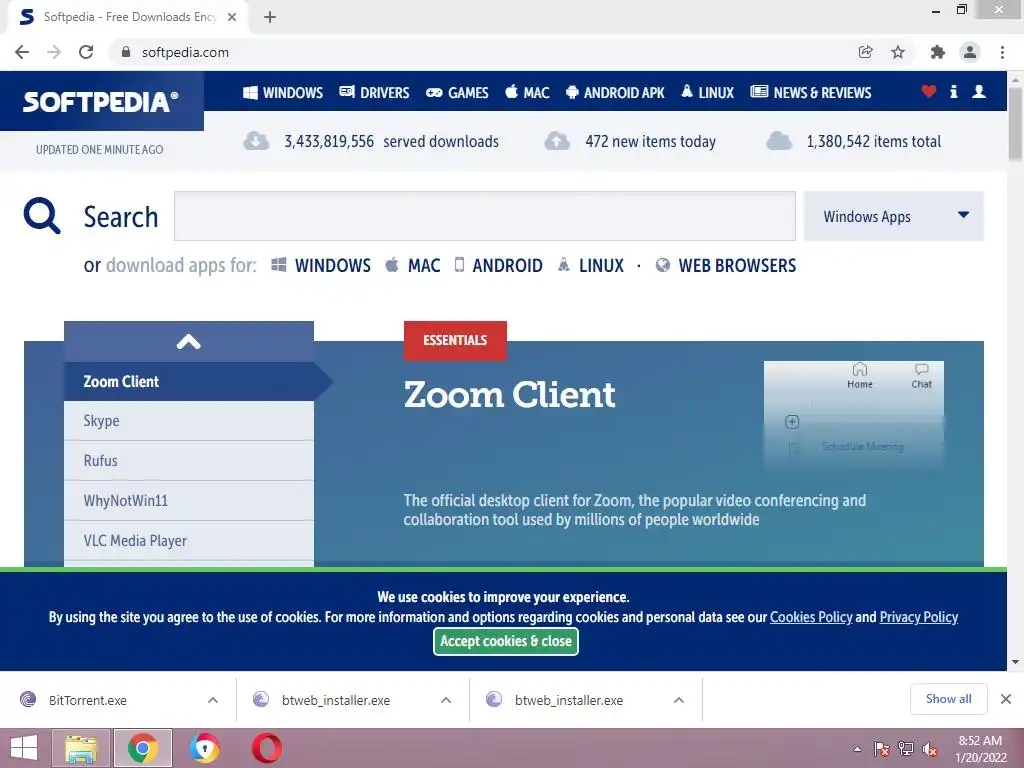
Task: Click the scrollbar down arrow
Action: click(x=1015, y=662)
